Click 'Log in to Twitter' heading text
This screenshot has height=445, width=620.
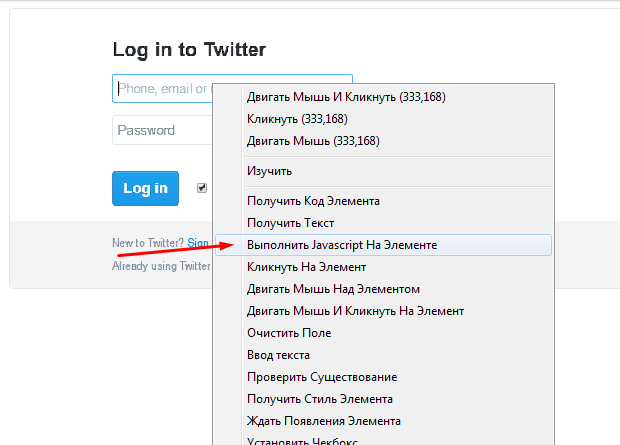click(x=189, y=50)
